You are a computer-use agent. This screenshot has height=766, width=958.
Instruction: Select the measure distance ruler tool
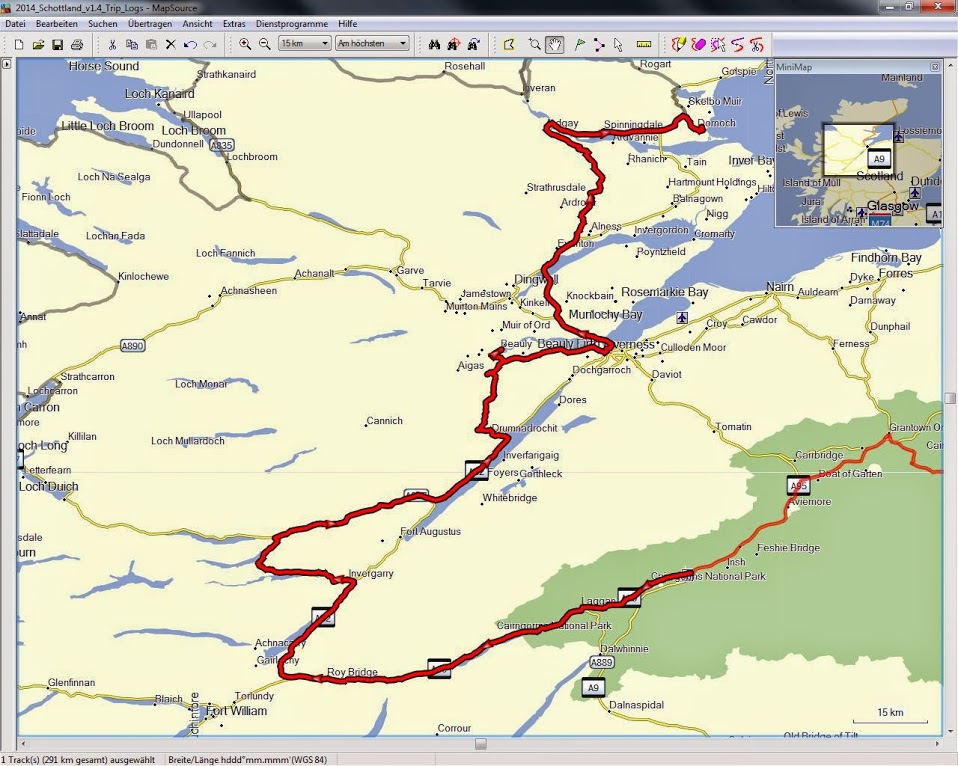pyautogui.click(x=643, y=44)
